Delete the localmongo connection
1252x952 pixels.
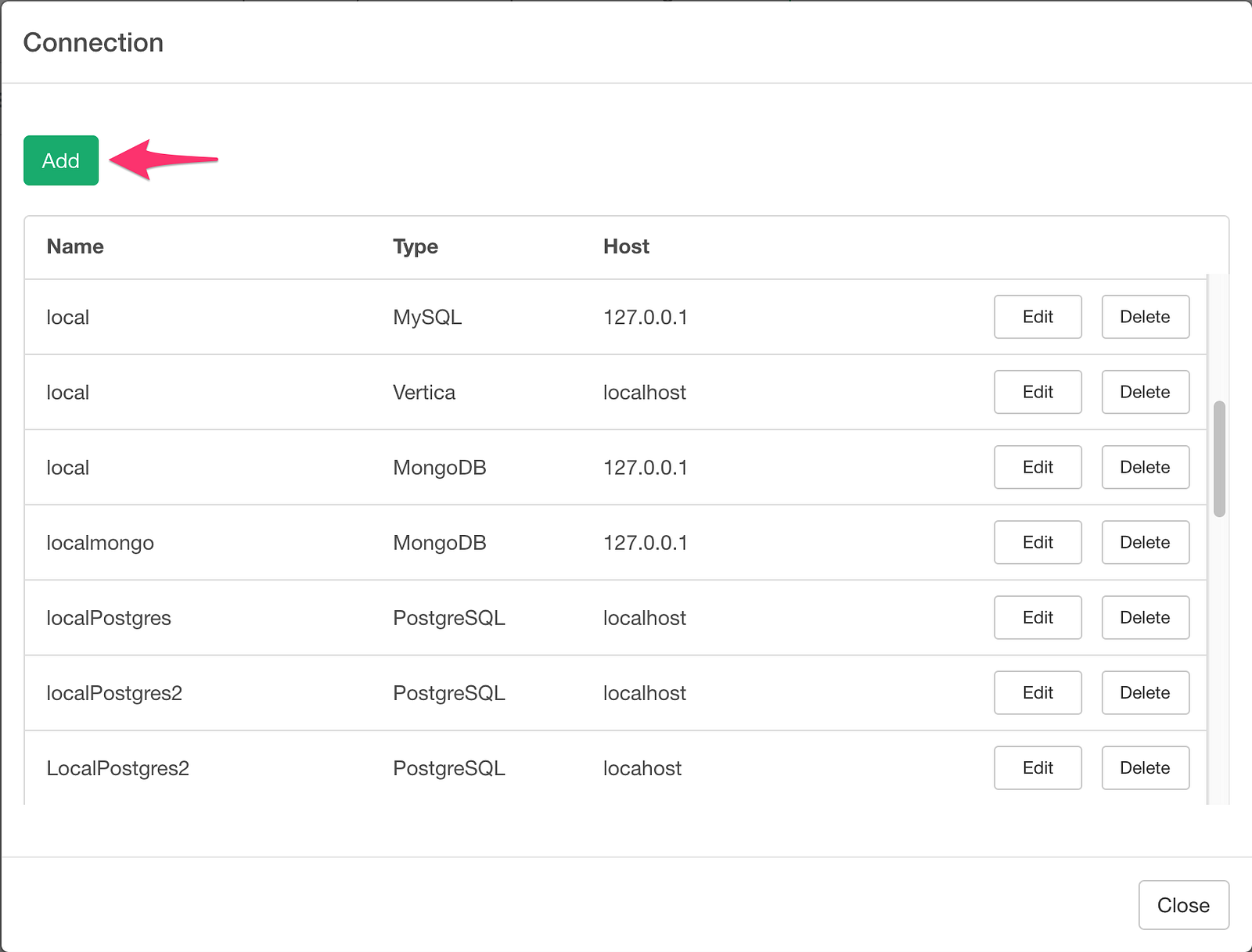click(x=1145, y=542)
